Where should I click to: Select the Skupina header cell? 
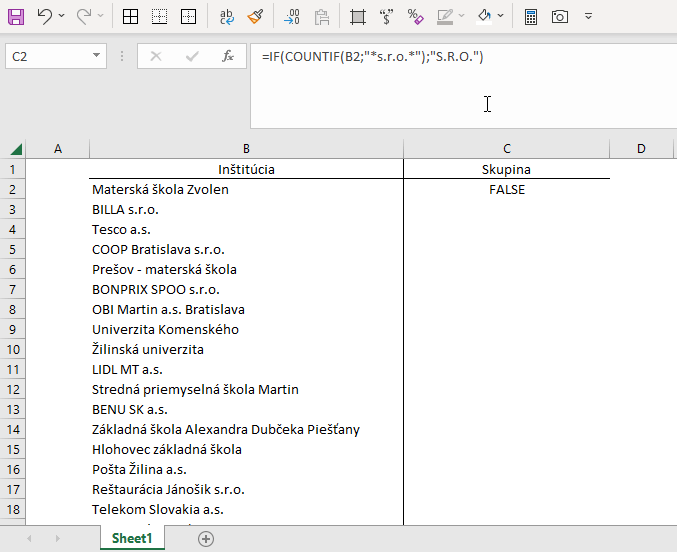point(507,169)
